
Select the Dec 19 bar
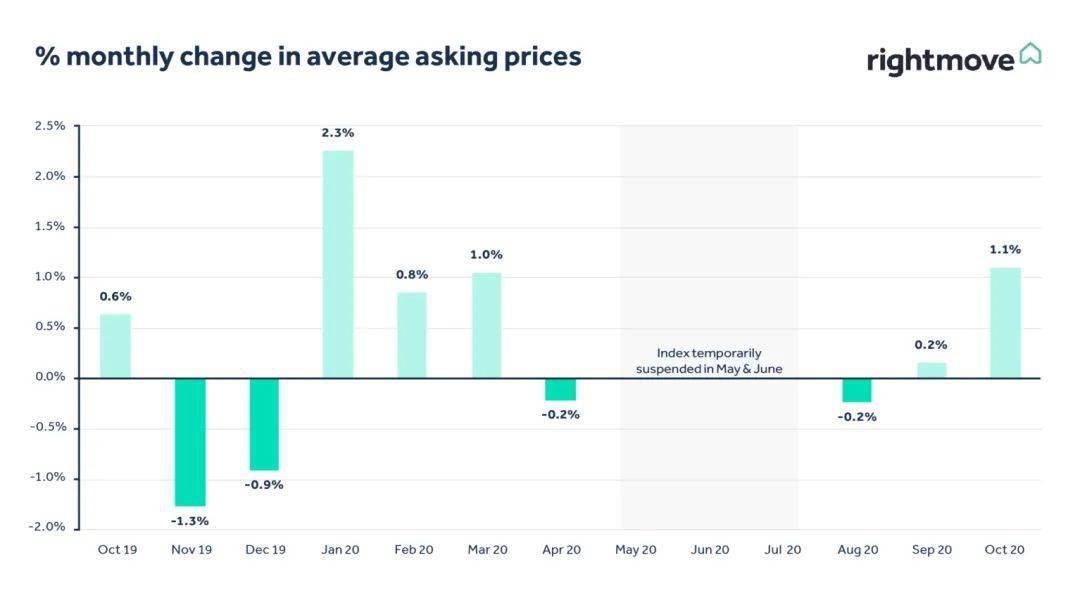(264, 424)
